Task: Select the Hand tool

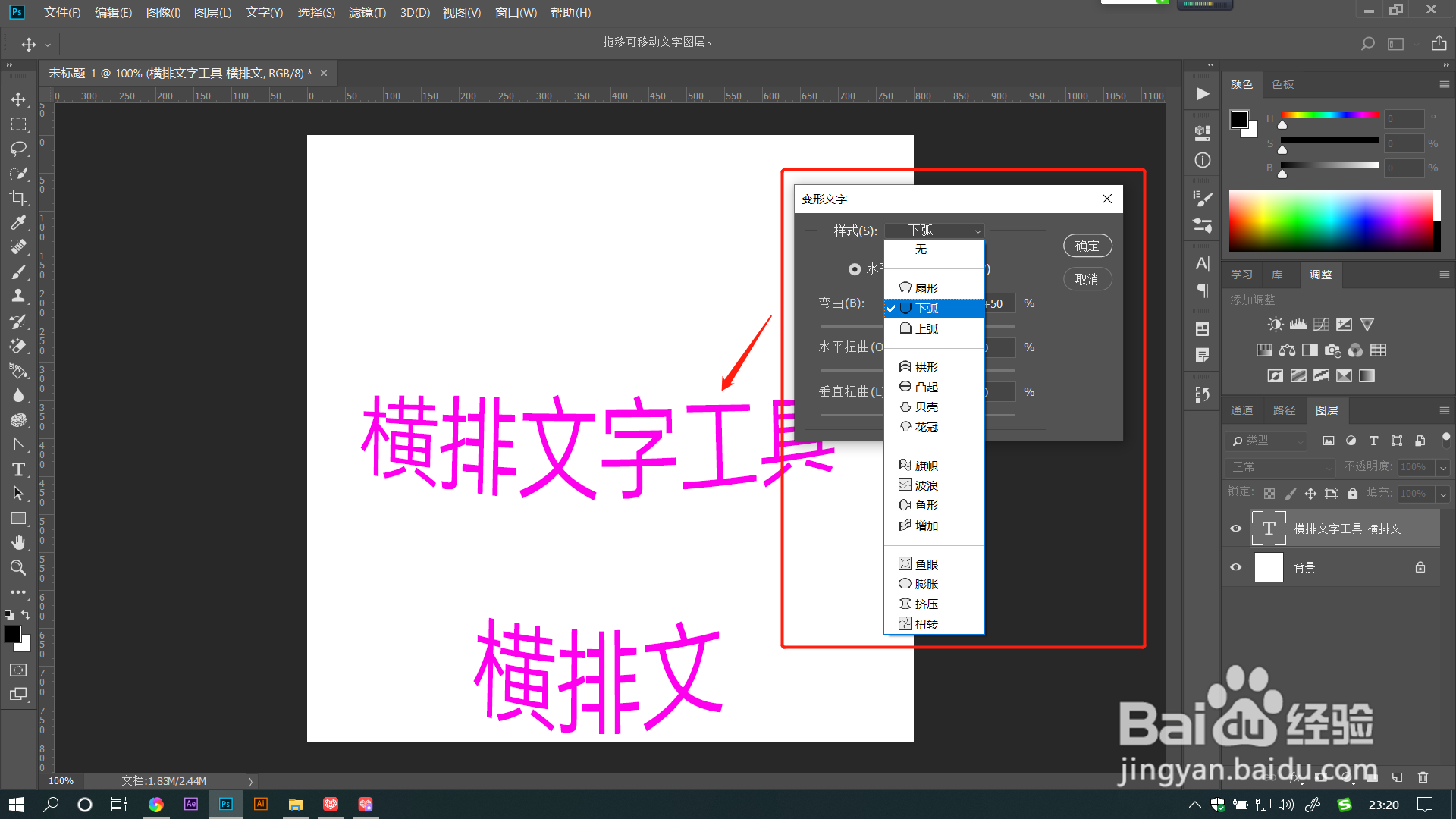Action: coord(18,543)
